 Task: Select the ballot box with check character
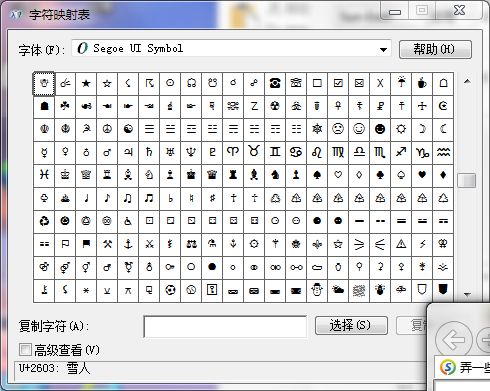pyautogui.click(x=338, y=83)
